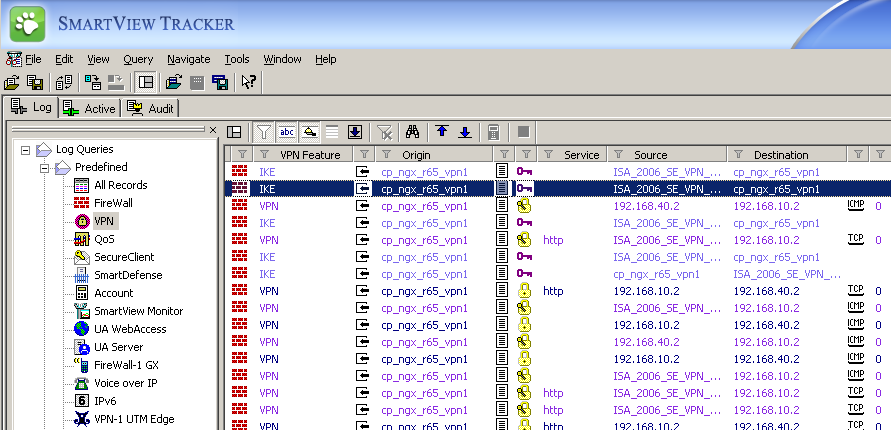Screen dimensions: 891x430
Task: Click the first TCP protocol icon
Action: click(856, 239)
